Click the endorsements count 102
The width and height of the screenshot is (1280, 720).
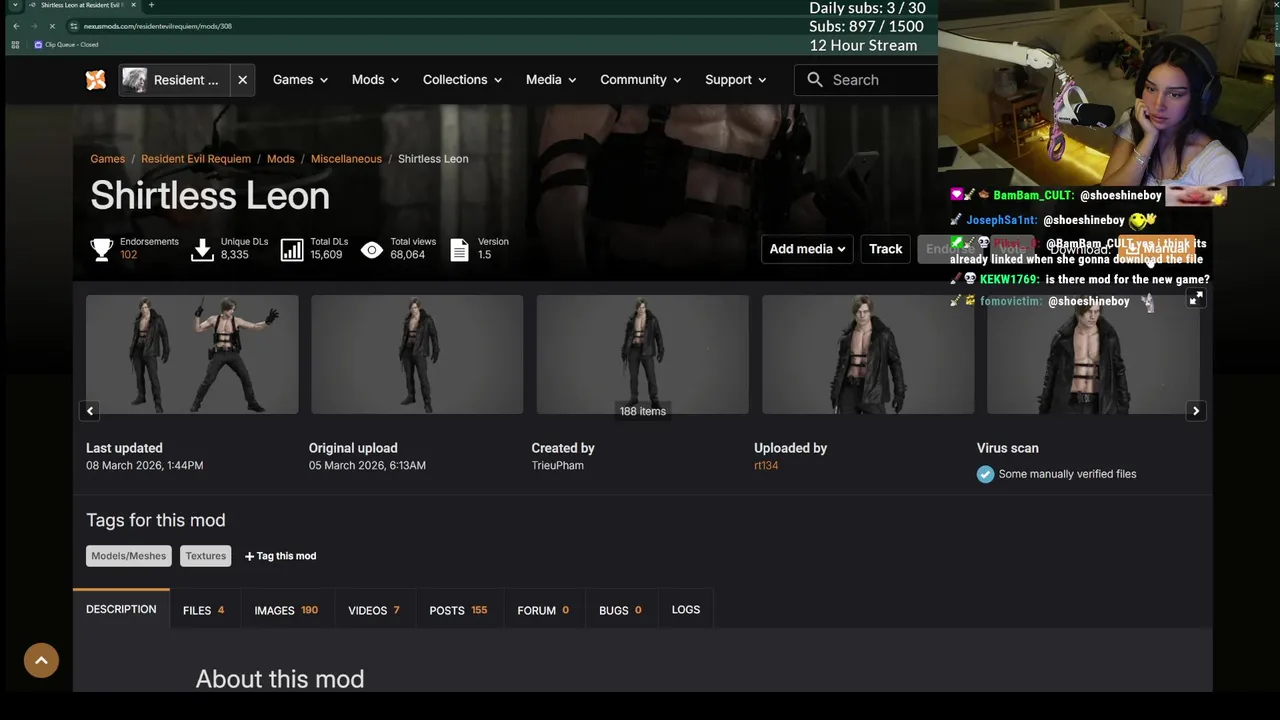coord(128,255)
